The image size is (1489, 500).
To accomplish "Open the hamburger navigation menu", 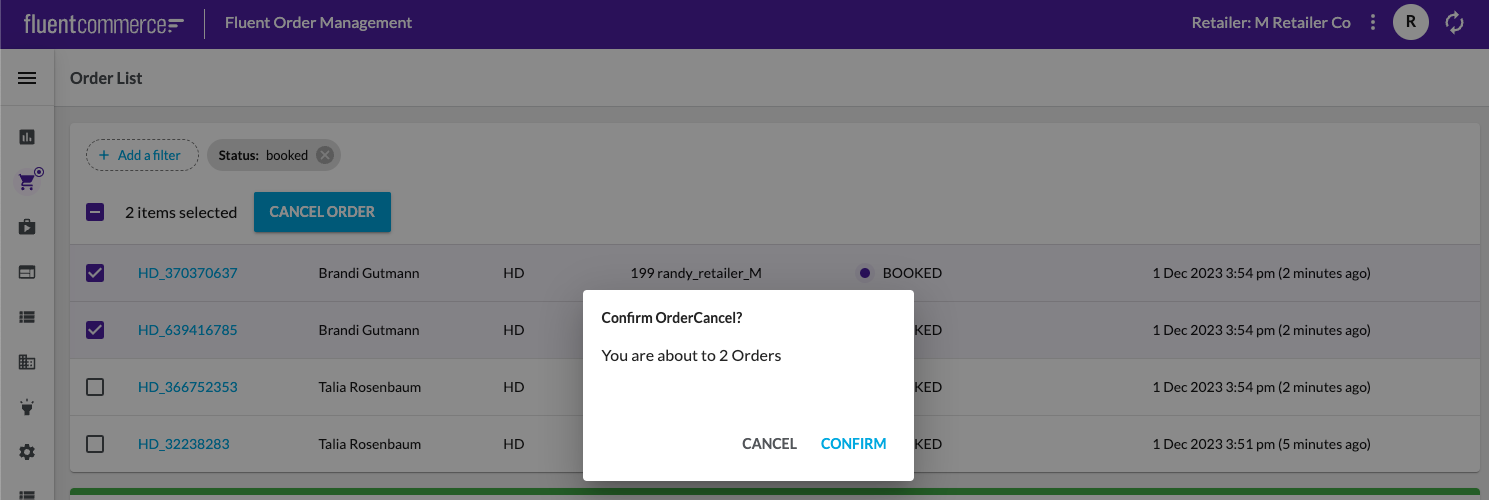I will point(27,78).
